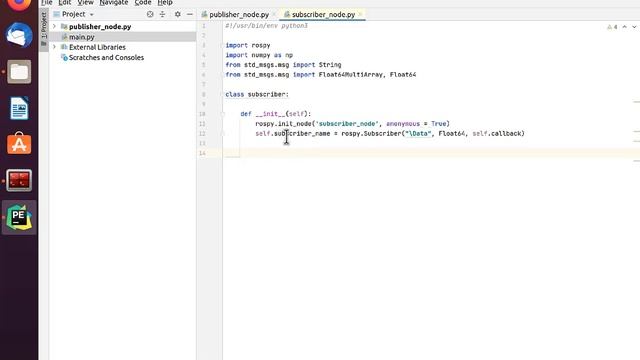Open the Files manager from the dock
This screenshot has height=360, width=640.
pyautogui.click(x=19, y=72)
